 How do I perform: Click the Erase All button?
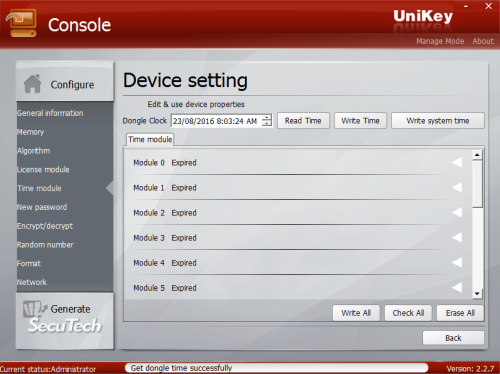(460, 313)
